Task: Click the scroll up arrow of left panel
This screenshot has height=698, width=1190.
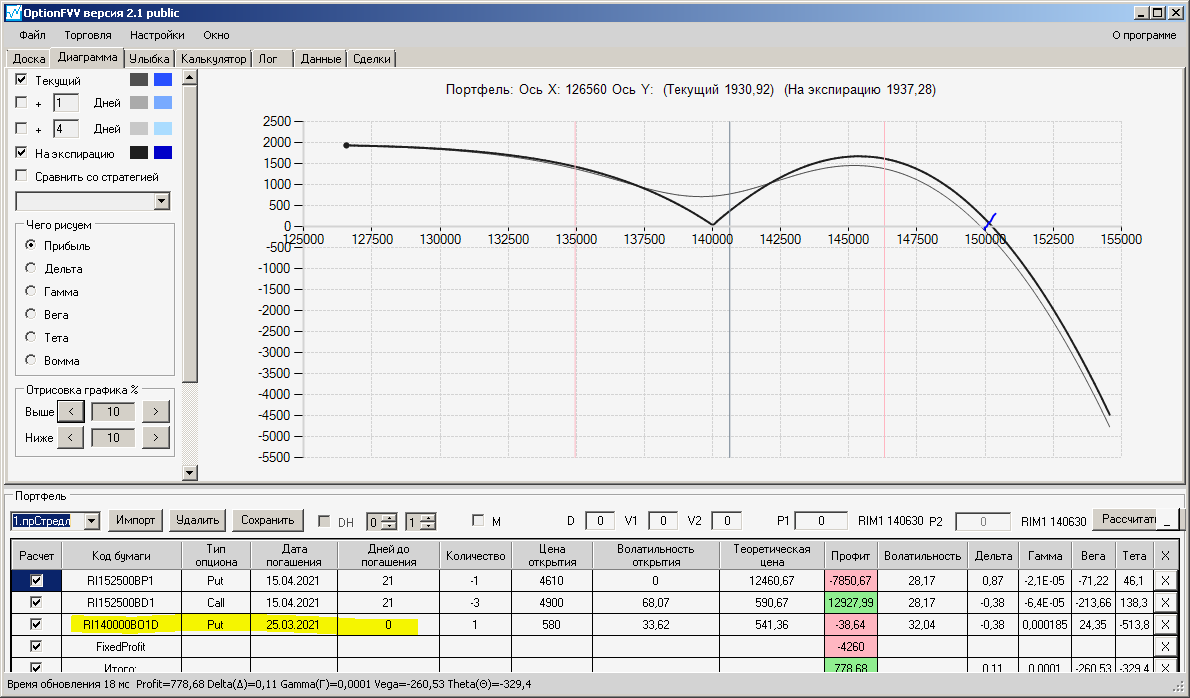Action: 190,77
